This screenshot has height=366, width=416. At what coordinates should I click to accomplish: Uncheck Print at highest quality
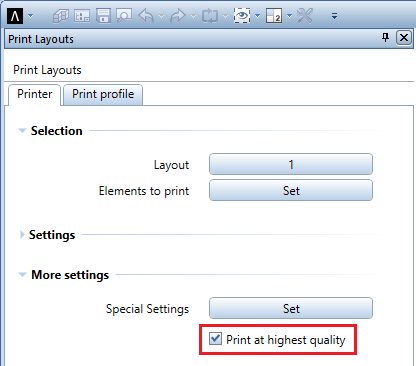pos(215,339)
